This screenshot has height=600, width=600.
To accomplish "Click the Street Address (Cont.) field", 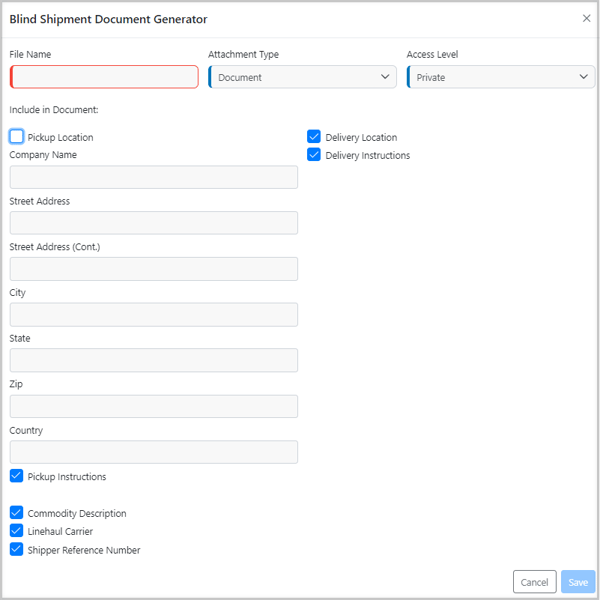I will pyautogui.click(x=154, y=269).
